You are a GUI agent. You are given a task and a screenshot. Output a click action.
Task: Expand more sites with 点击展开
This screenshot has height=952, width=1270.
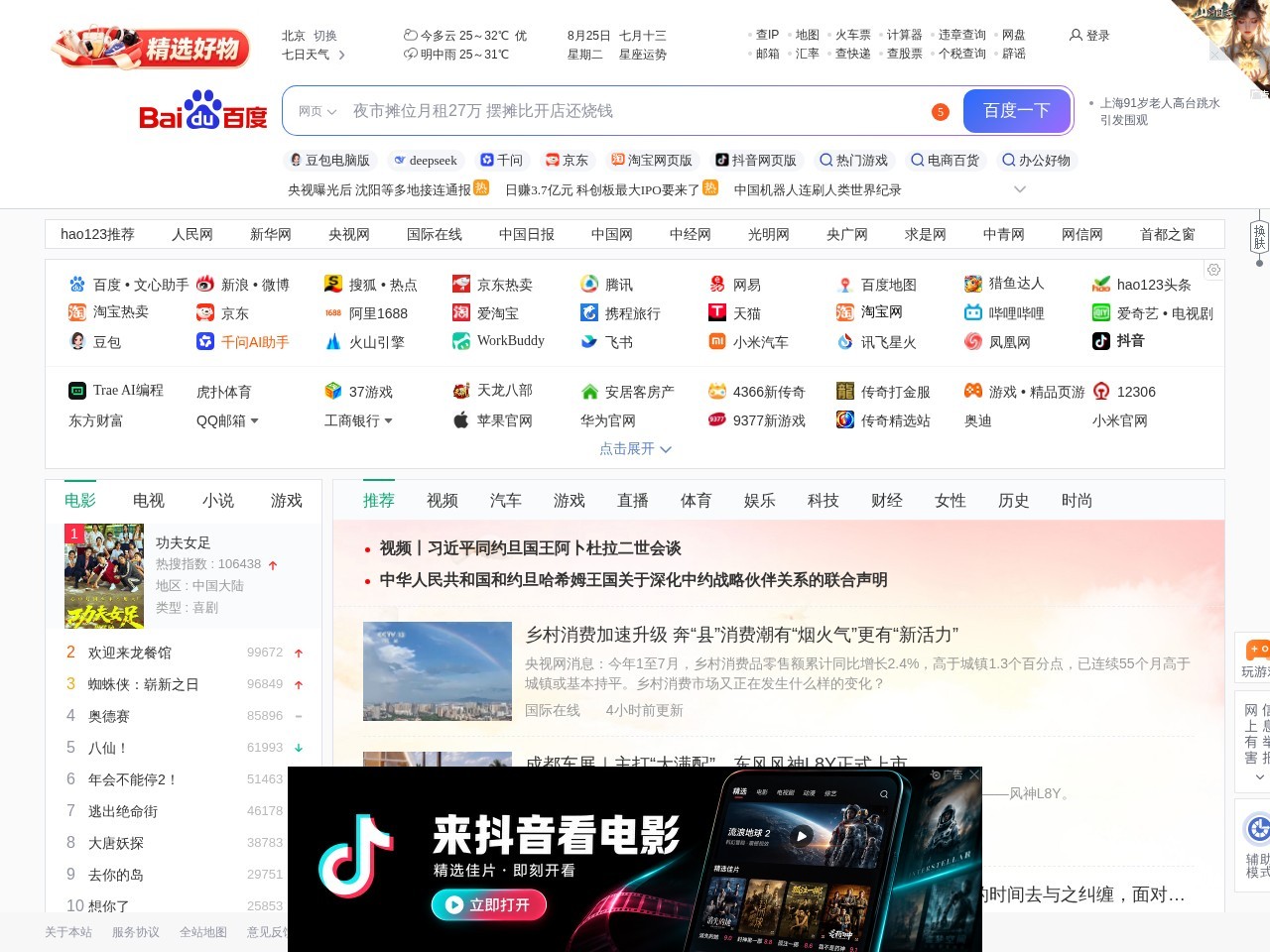635,448
